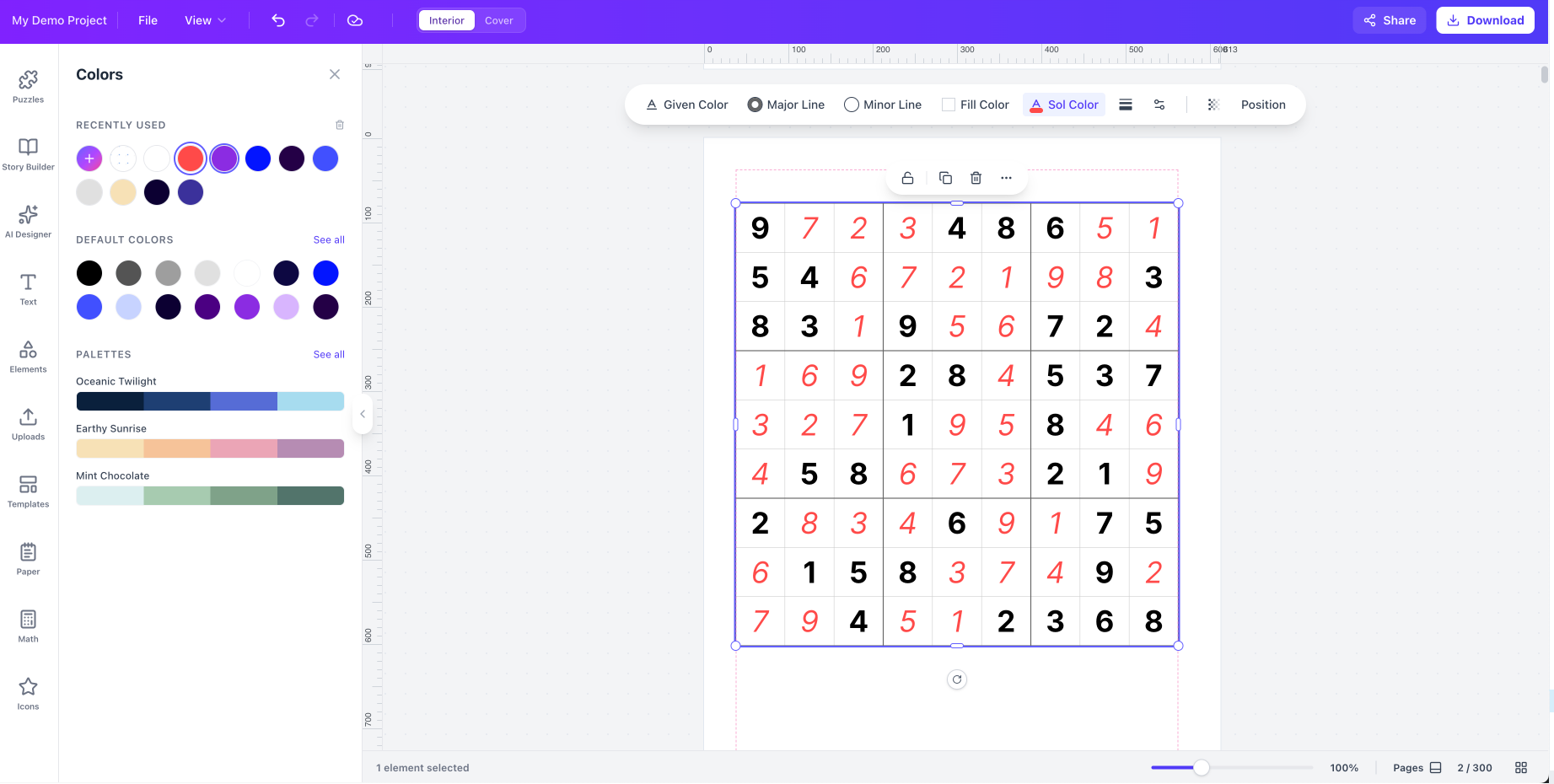Switch to the Cover tab
Screen dimensions: 1554x784
point(498,19)
